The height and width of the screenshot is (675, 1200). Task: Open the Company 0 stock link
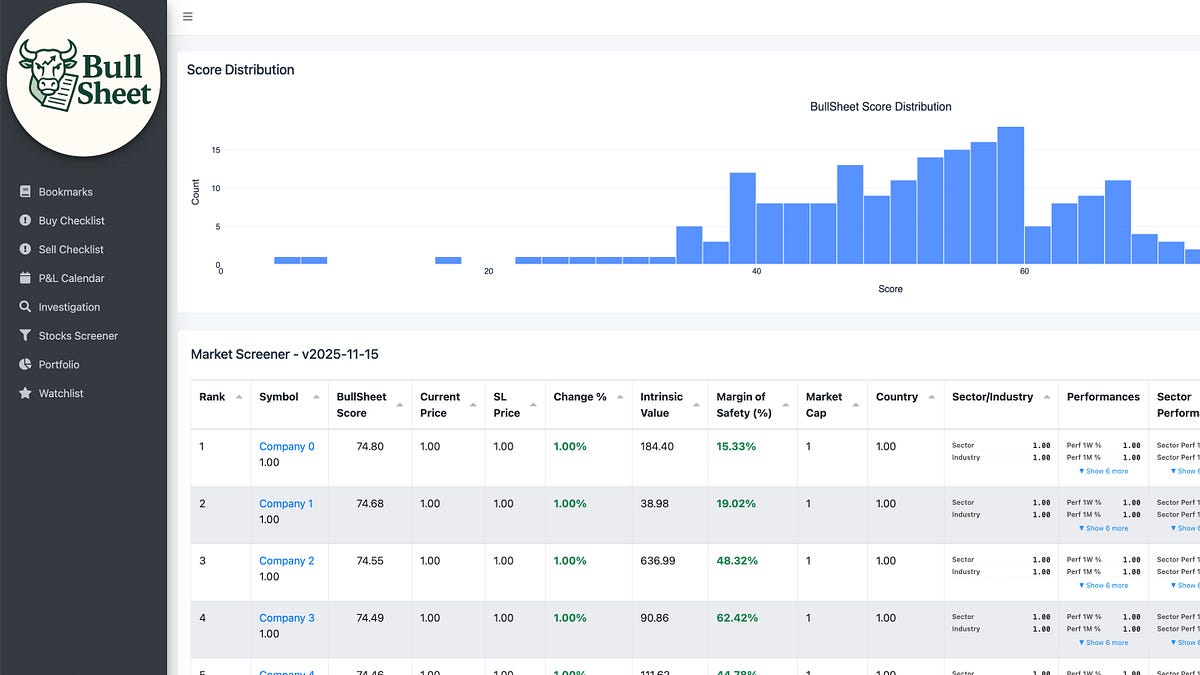point(287,446)
